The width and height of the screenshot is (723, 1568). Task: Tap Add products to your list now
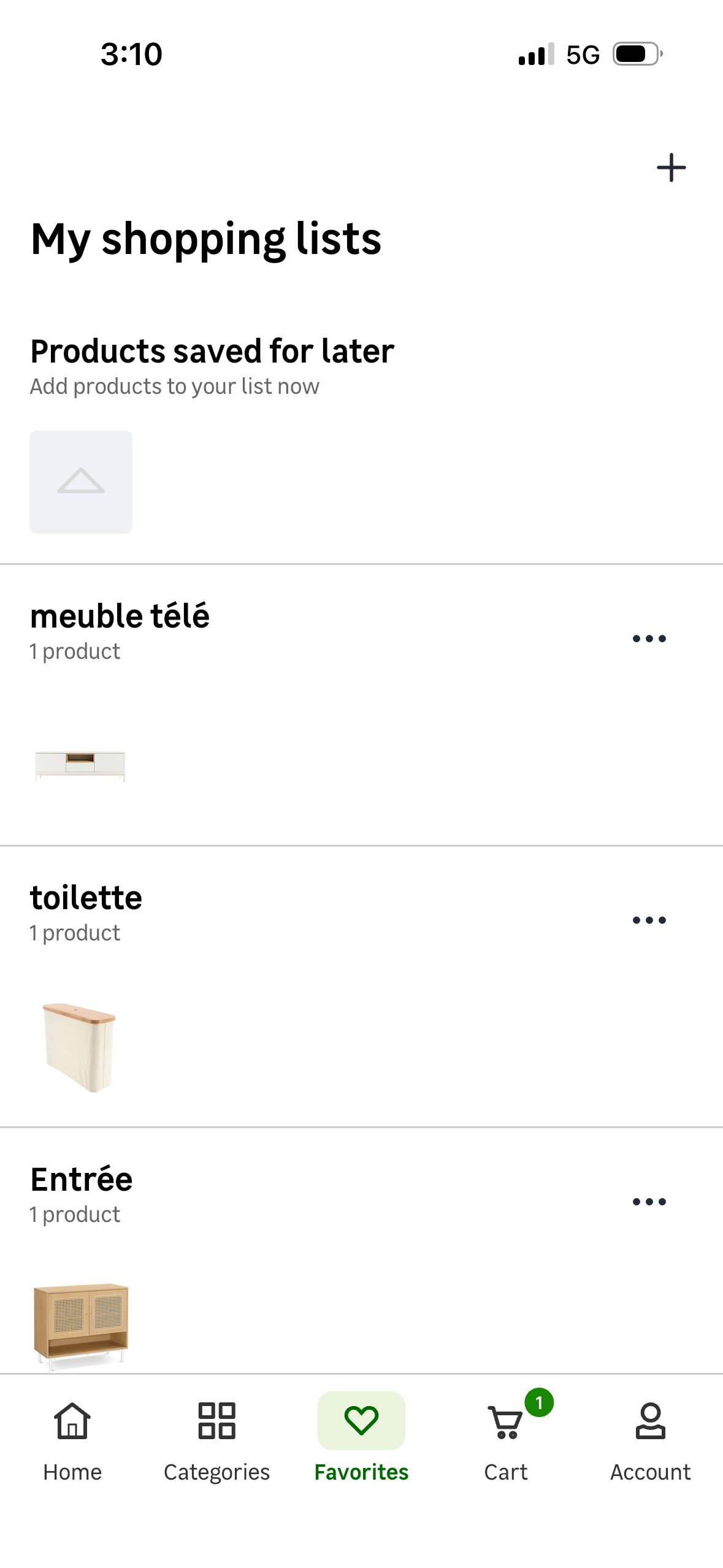click(x=175, y=386)
